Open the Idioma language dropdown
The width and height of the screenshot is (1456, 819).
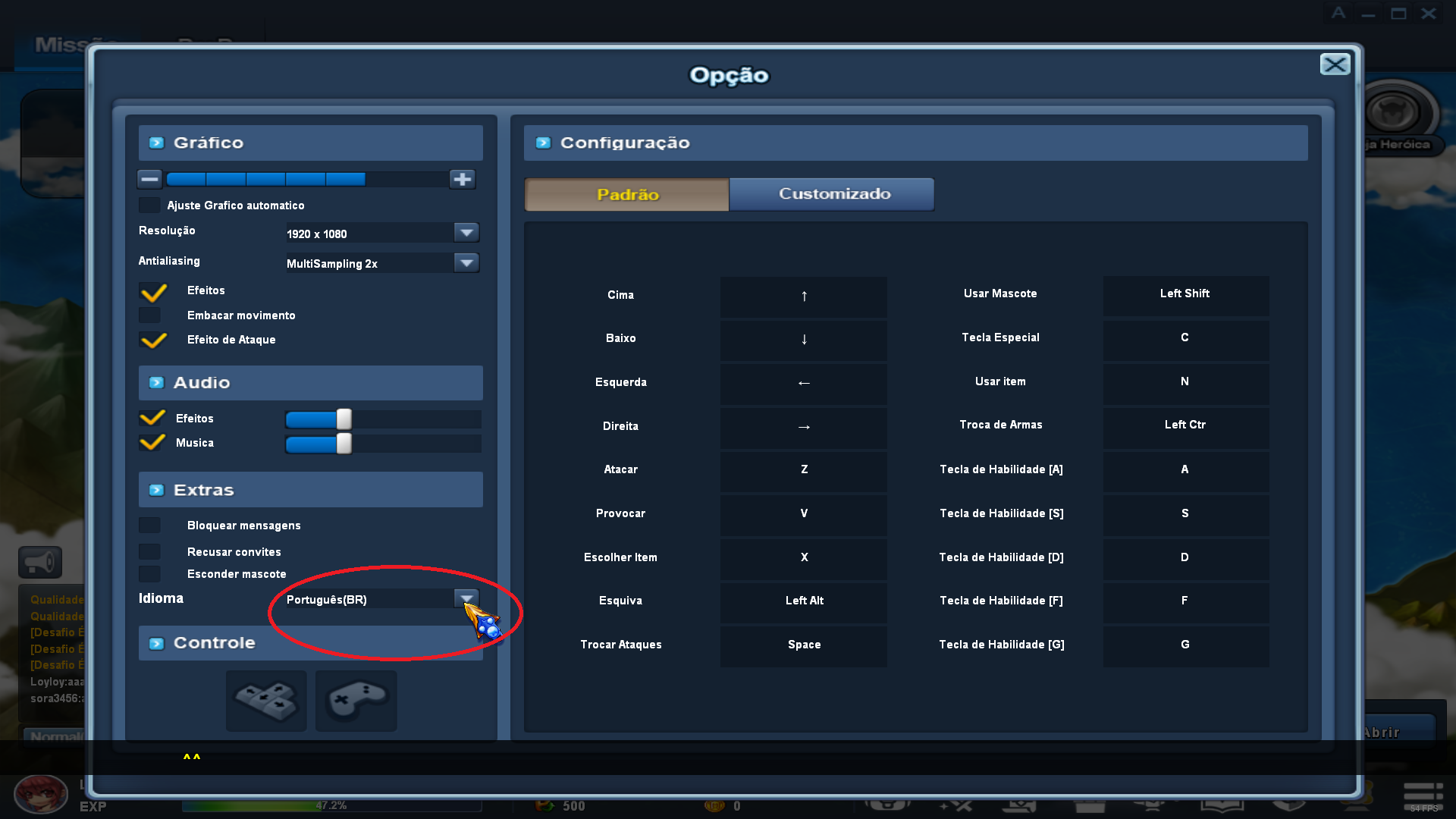coord(466,599)
